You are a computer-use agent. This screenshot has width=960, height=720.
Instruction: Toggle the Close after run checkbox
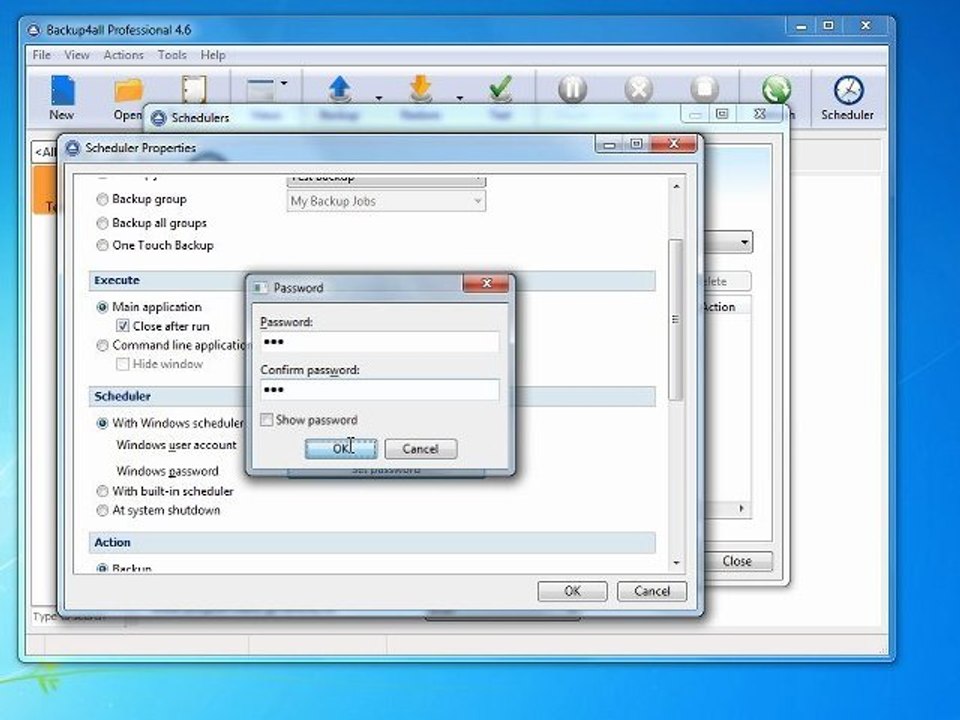click(122, 326)
